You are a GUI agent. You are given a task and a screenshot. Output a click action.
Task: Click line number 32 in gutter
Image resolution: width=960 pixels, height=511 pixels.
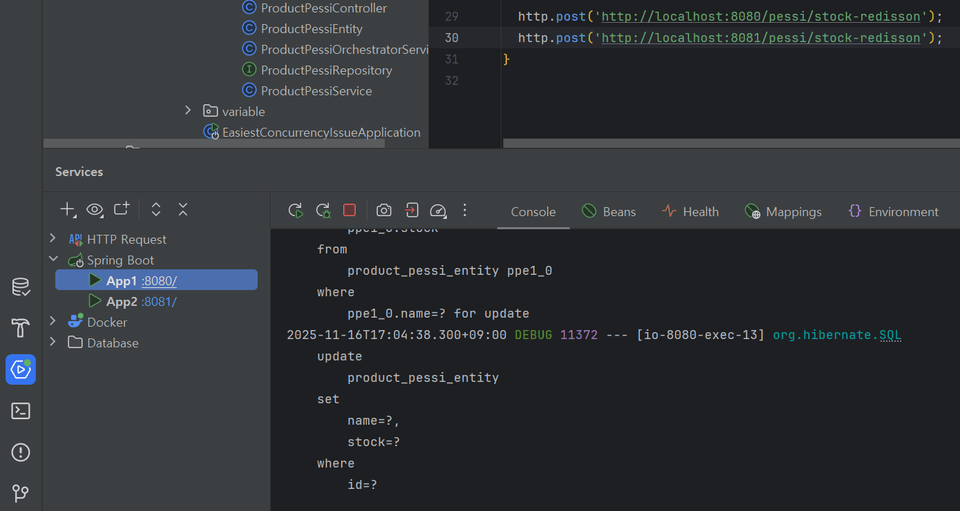452,81
